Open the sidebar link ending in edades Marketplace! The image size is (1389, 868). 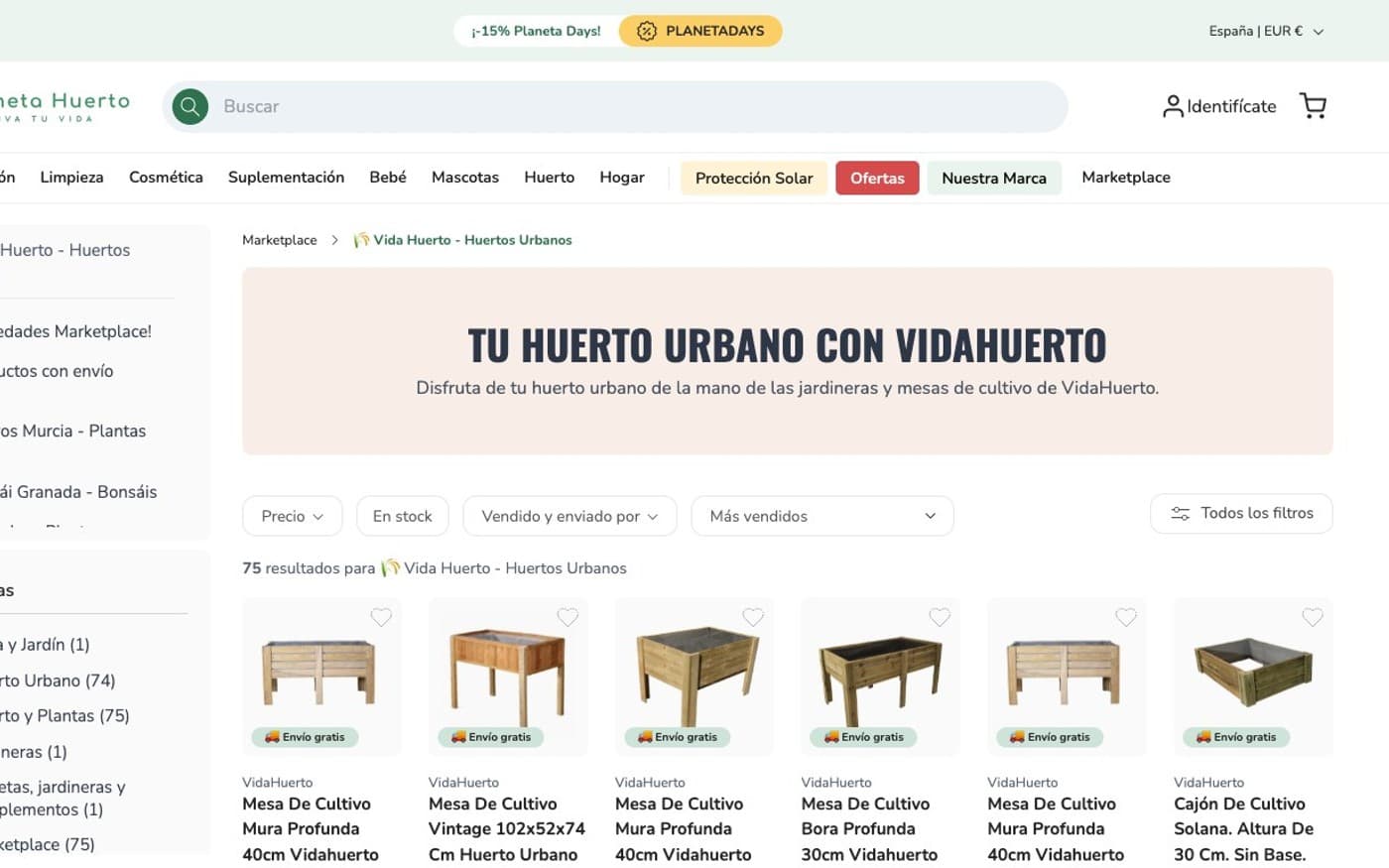75,331
